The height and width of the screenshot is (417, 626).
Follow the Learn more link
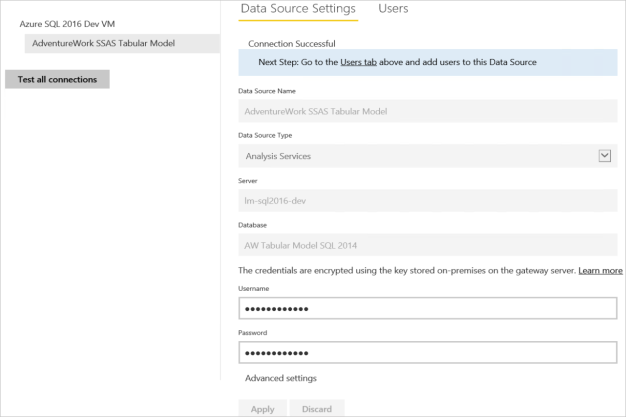click(x=600, y=271)
